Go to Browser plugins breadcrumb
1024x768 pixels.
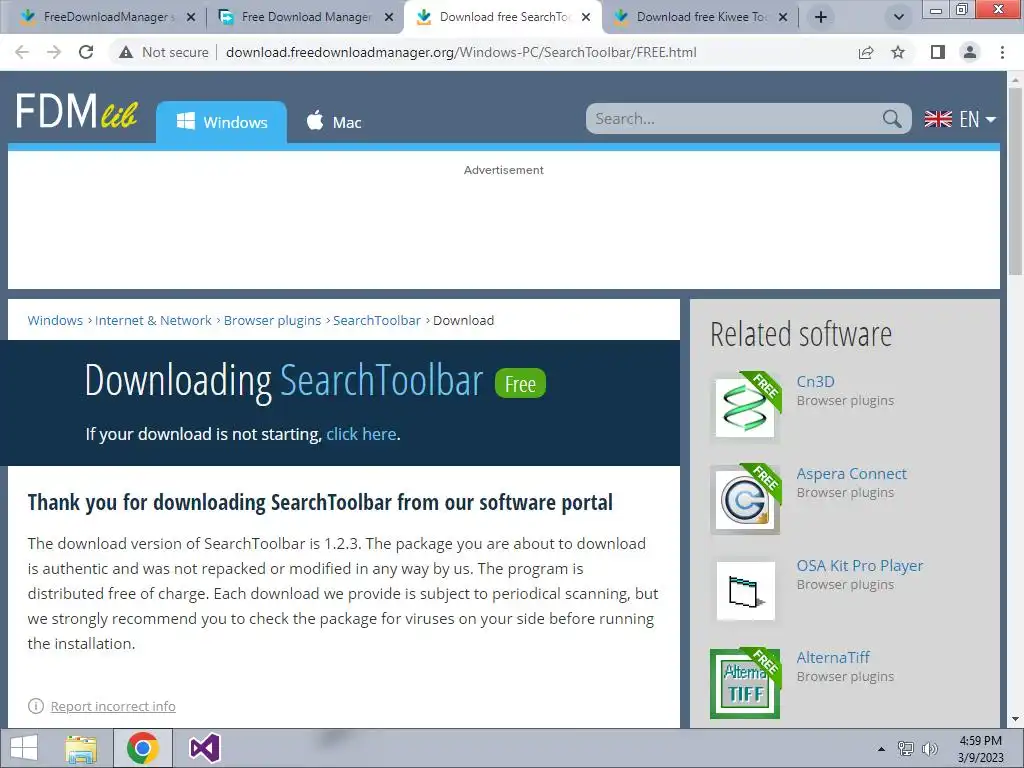[272, 320]
